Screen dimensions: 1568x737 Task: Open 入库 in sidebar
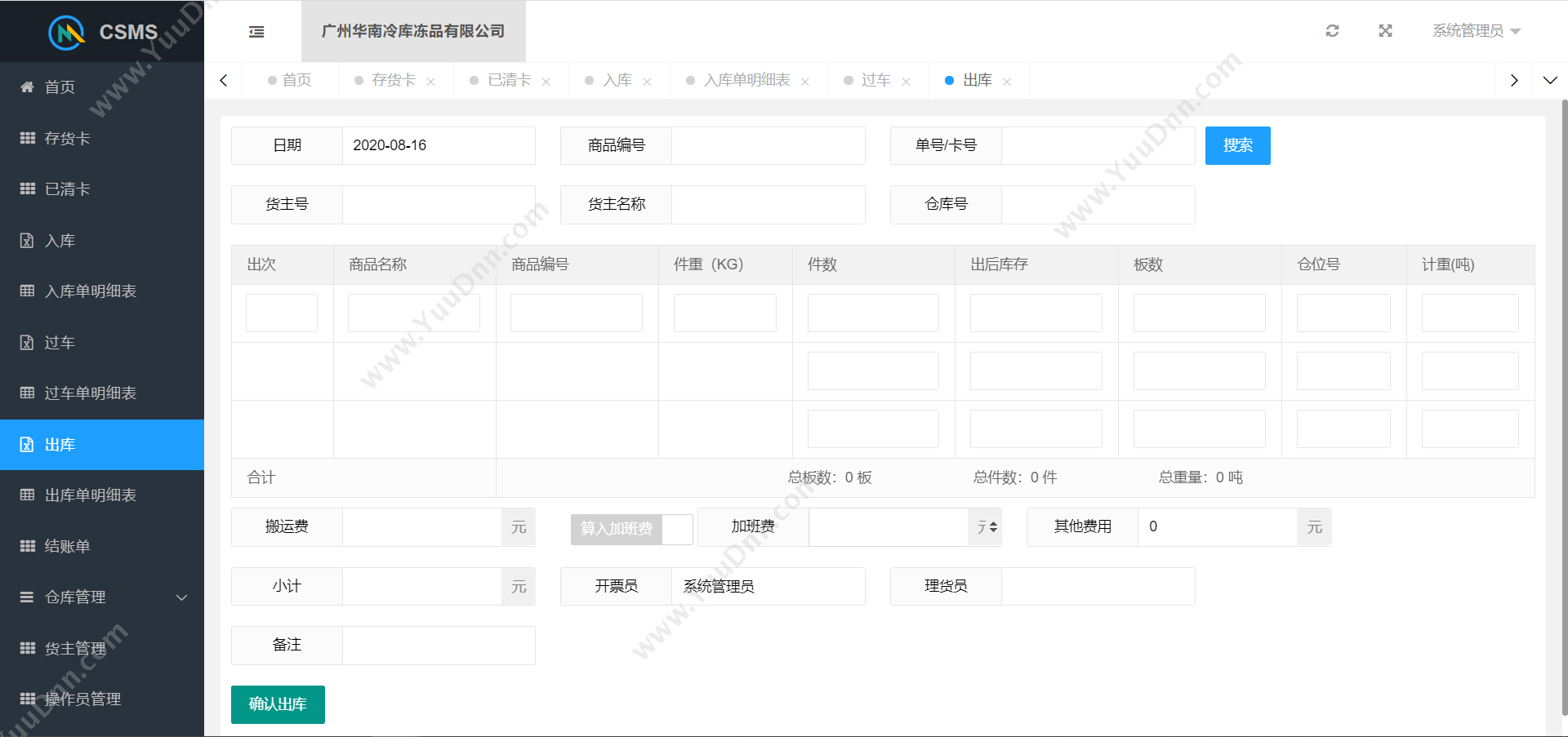102,241
